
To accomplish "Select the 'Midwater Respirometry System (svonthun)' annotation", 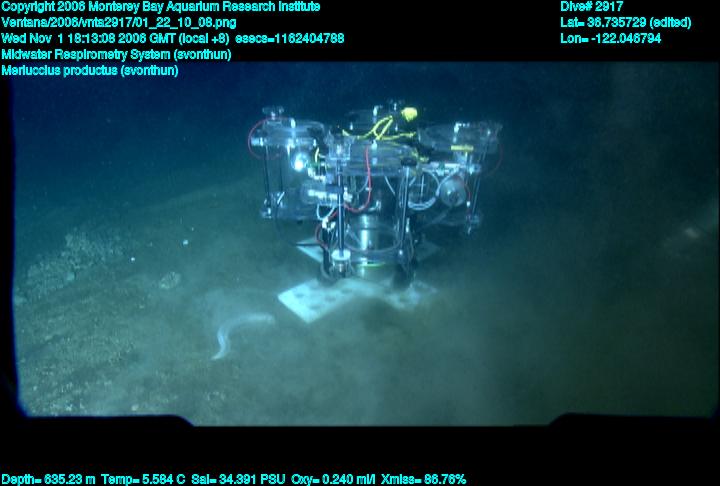I will click(x=116, y=55).
